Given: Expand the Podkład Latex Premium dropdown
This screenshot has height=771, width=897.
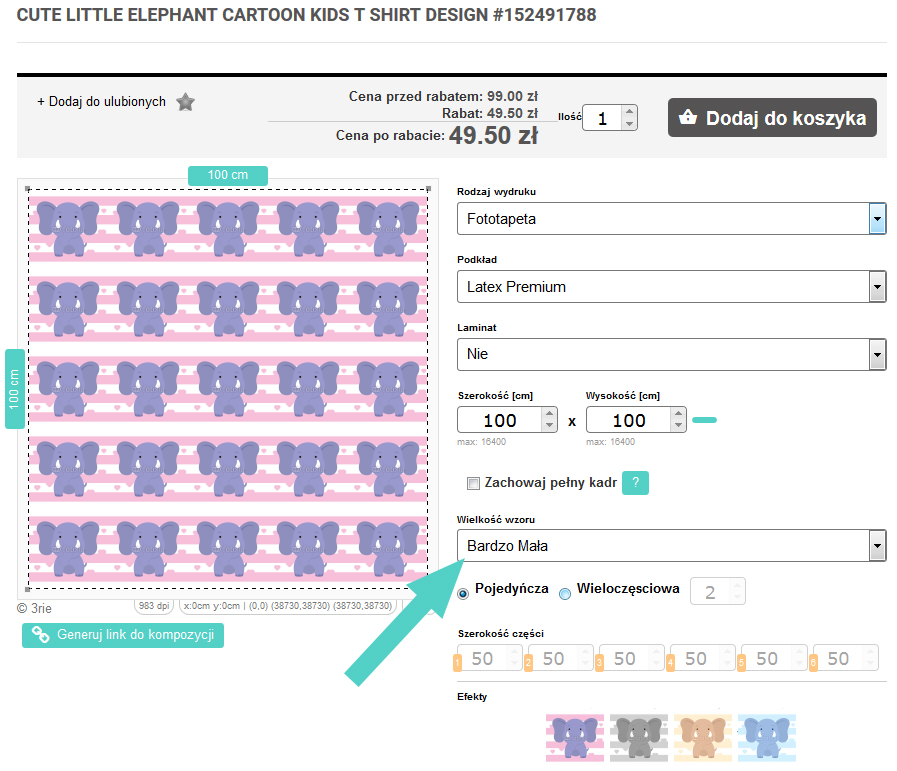Looking at the screenshot, I should pyautogui.click(x=877, y=287).
